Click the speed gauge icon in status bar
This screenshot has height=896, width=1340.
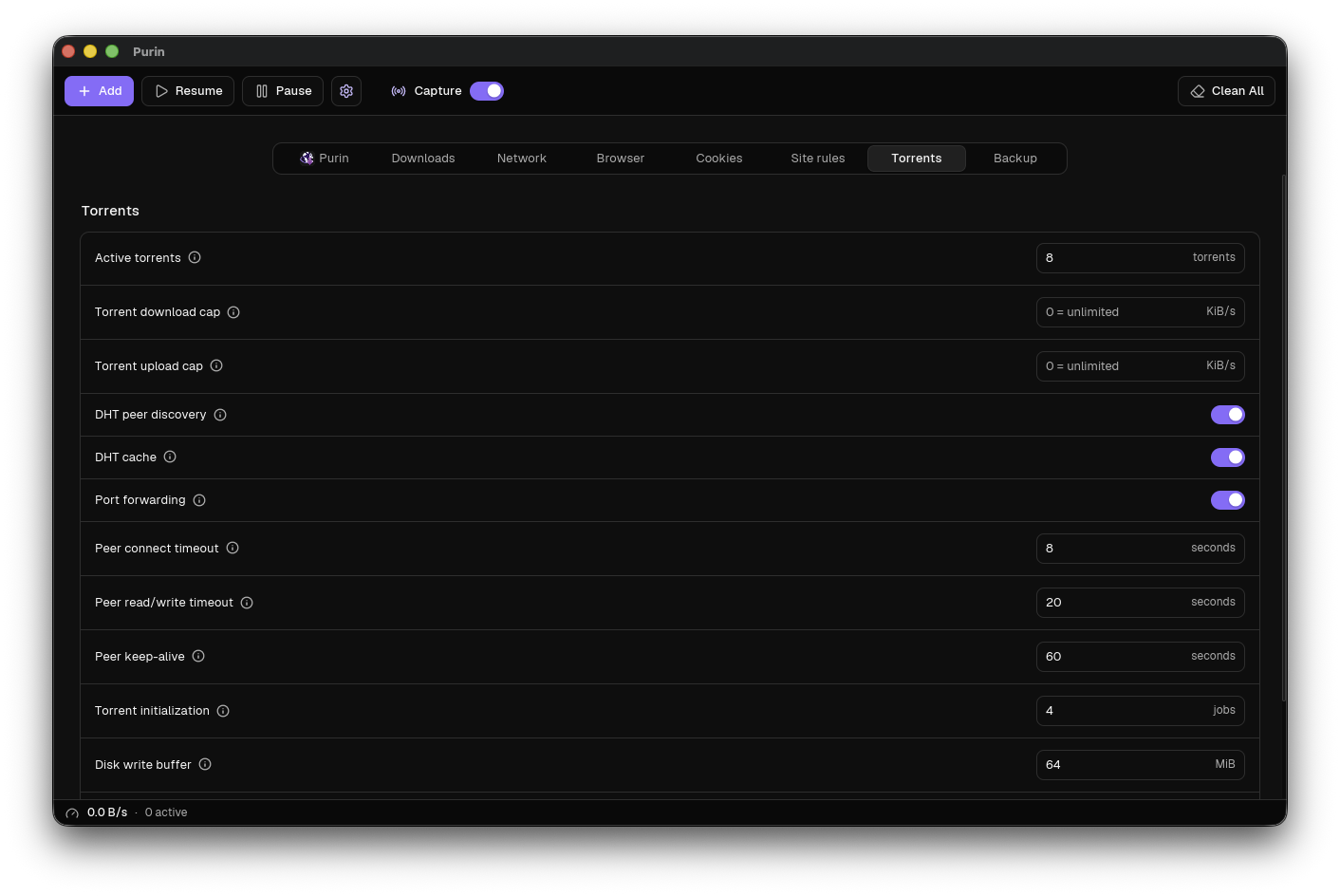72,813
